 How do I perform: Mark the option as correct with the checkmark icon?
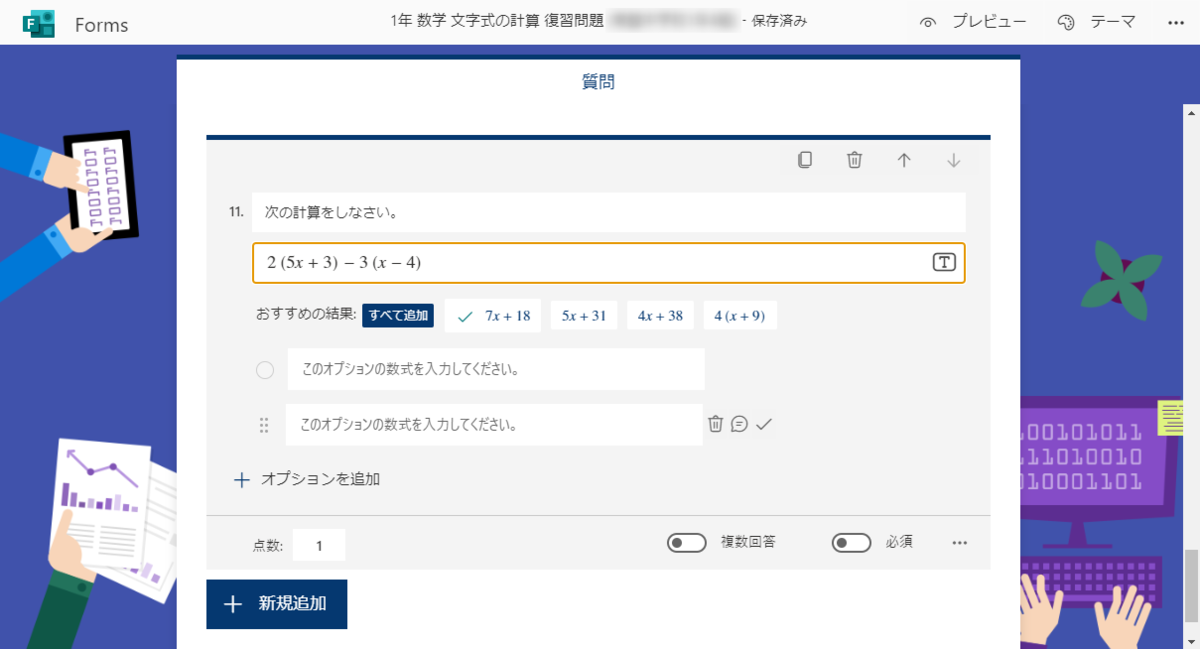pos(764,423)
